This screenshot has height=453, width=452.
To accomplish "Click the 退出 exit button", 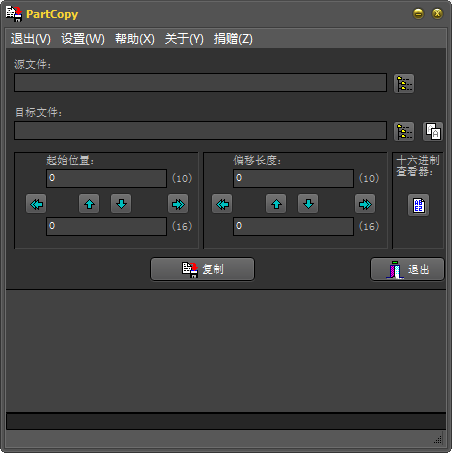I will (x=407, y=269).
